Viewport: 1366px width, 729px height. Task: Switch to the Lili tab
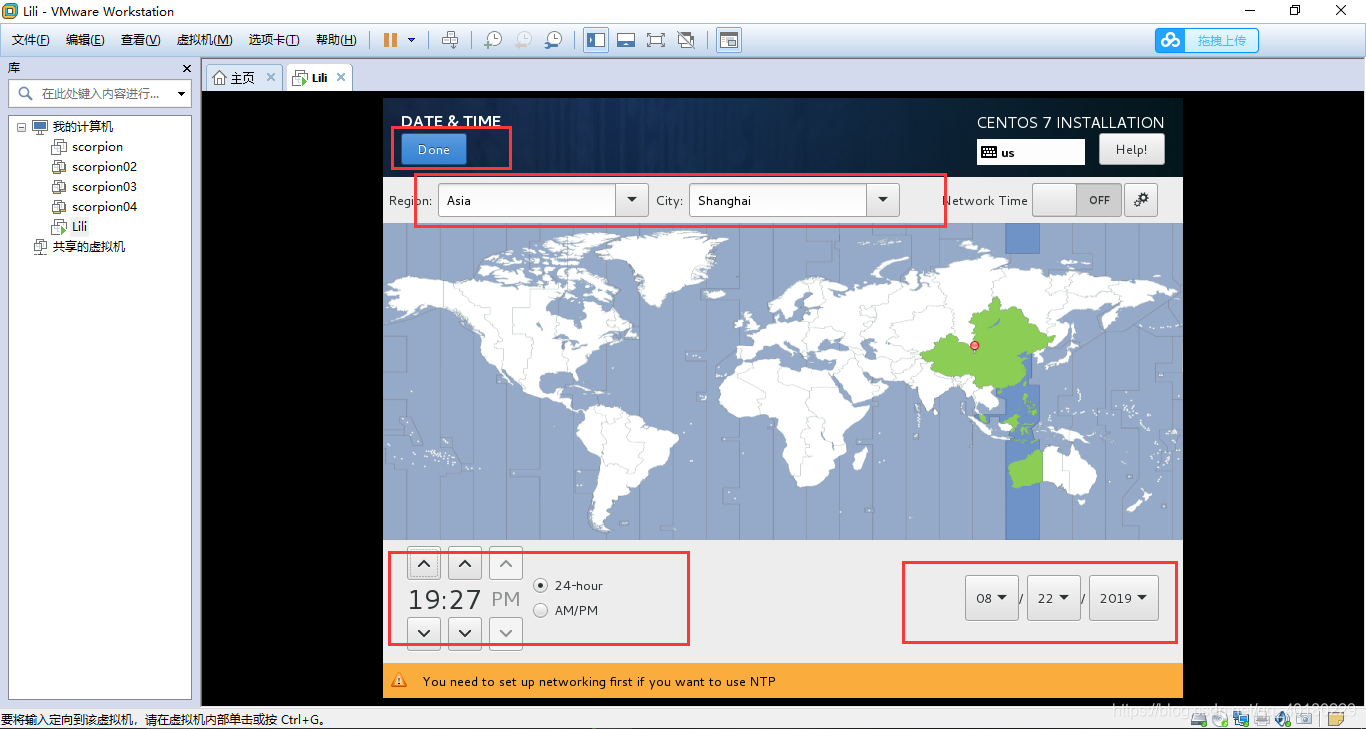click(318, 77)
